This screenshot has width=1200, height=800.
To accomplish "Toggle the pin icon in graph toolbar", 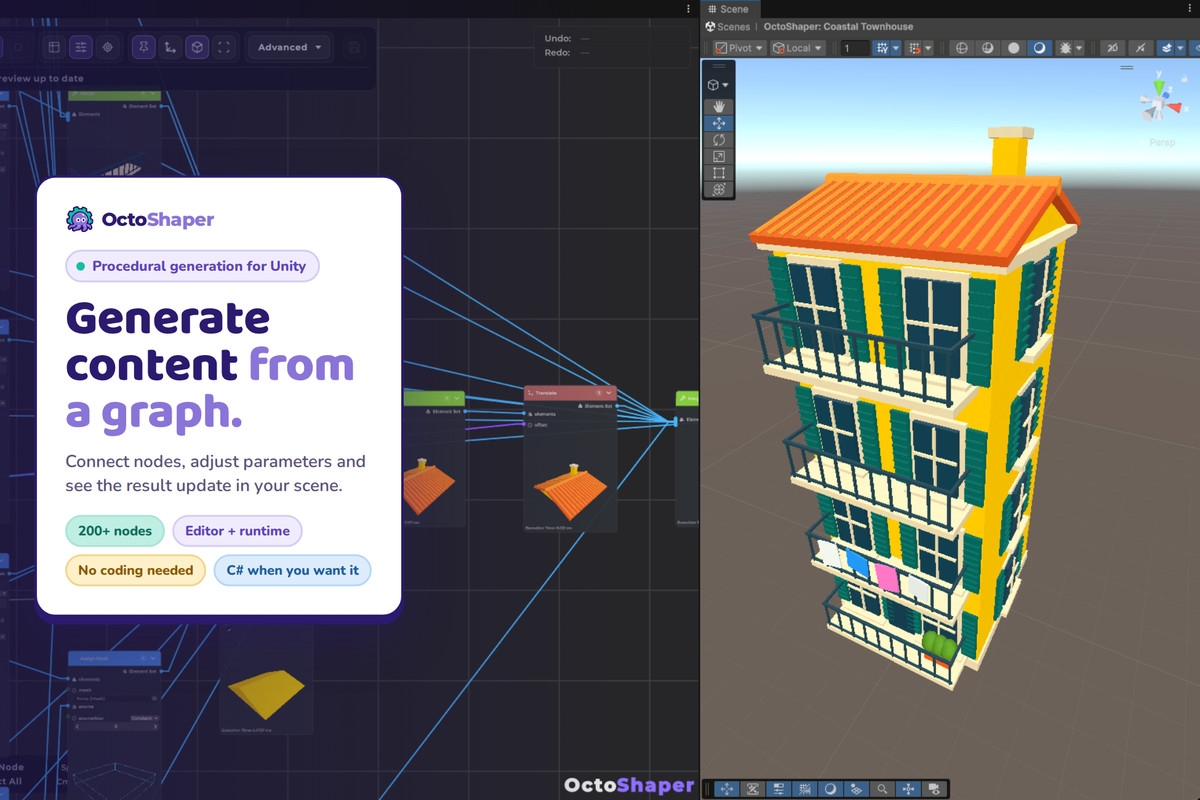I will pyautogui.click(x=144, y=47).
